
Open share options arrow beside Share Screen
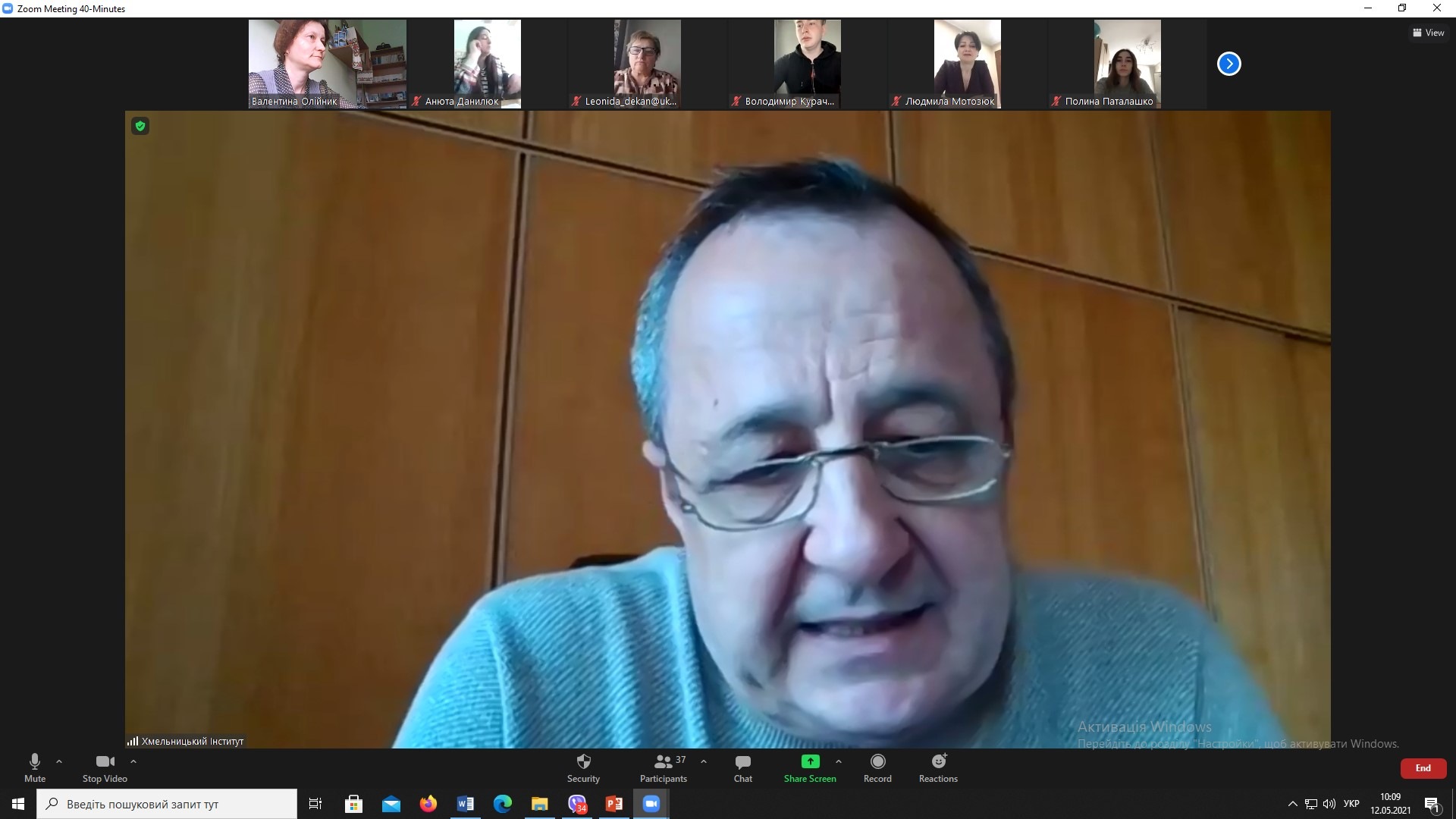click(x=838, y=761)
